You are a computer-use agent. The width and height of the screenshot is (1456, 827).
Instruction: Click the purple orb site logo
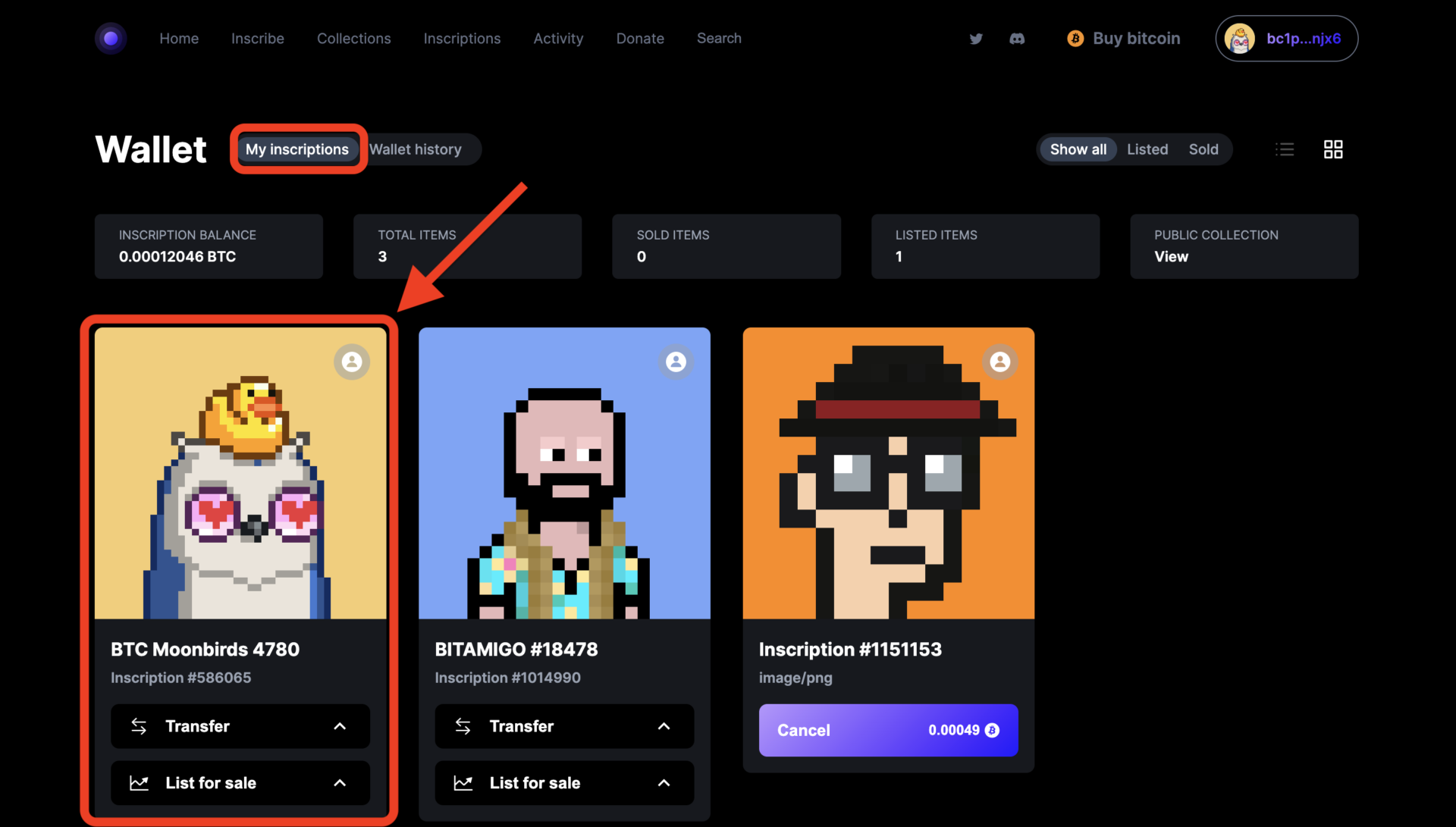coord(111,39)
